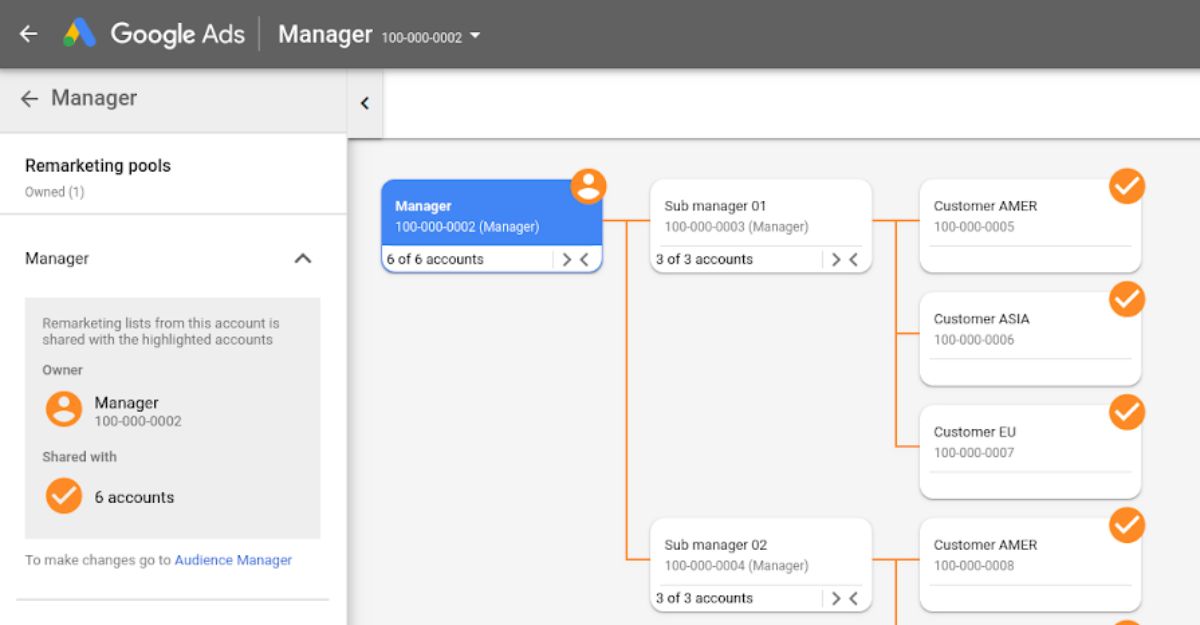Collapse Sub manager 01 with left chevron
This screenshot has height=625, width=1200.
(854, 259)
